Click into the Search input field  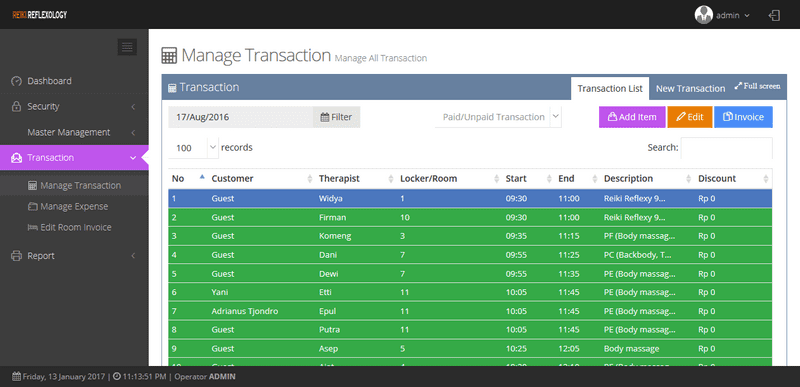pyautogui.click(x=727, y=148)
